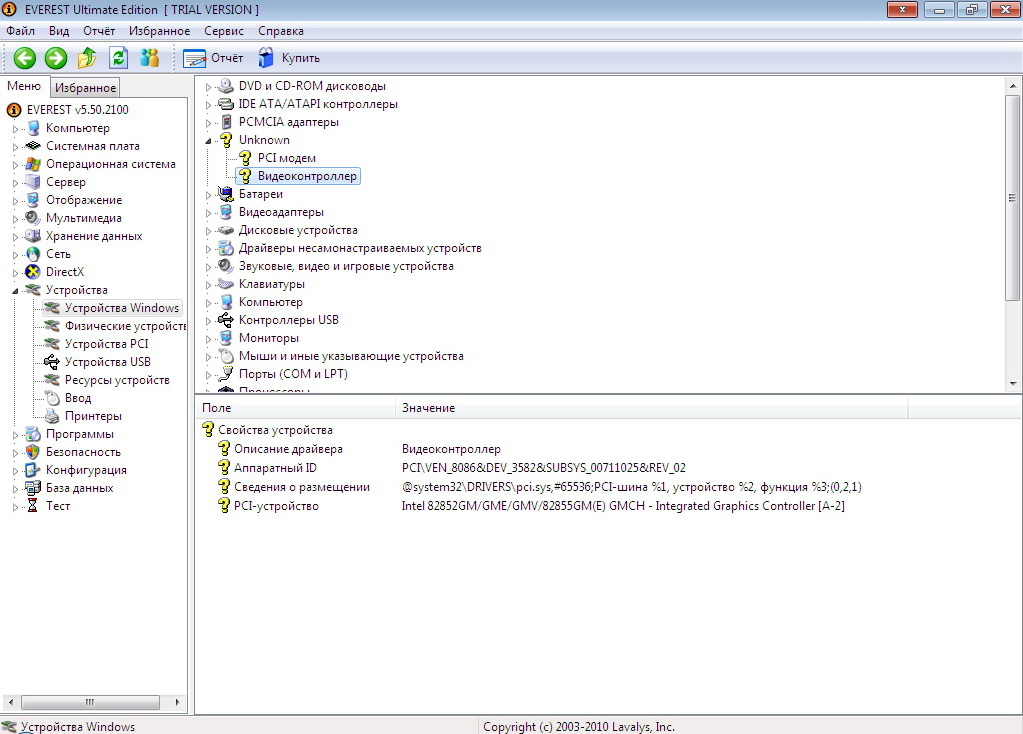Viewport: 1023px width, 734px height.
Task: Click the Intel 82852GM Integrated Graphics Controller value
Action: 623,506
